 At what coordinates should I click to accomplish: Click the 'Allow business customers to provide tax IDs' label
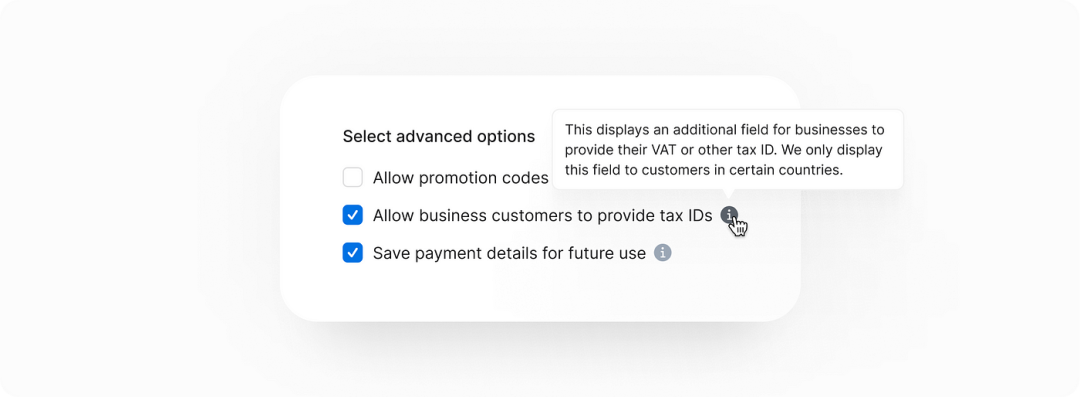pyautogui.click(x=543, y=216)
